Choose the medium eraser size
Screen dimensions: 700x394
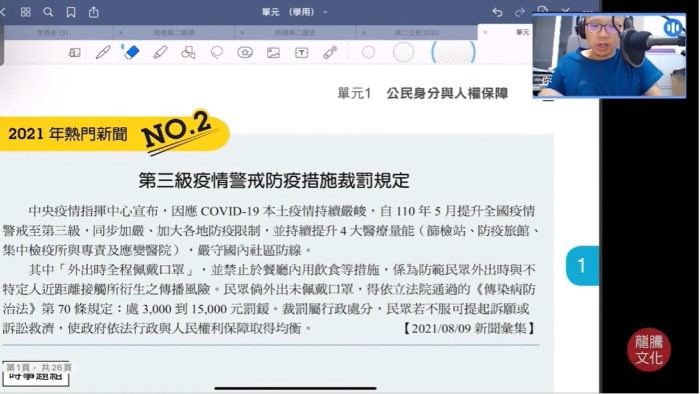tap(403, 52)
